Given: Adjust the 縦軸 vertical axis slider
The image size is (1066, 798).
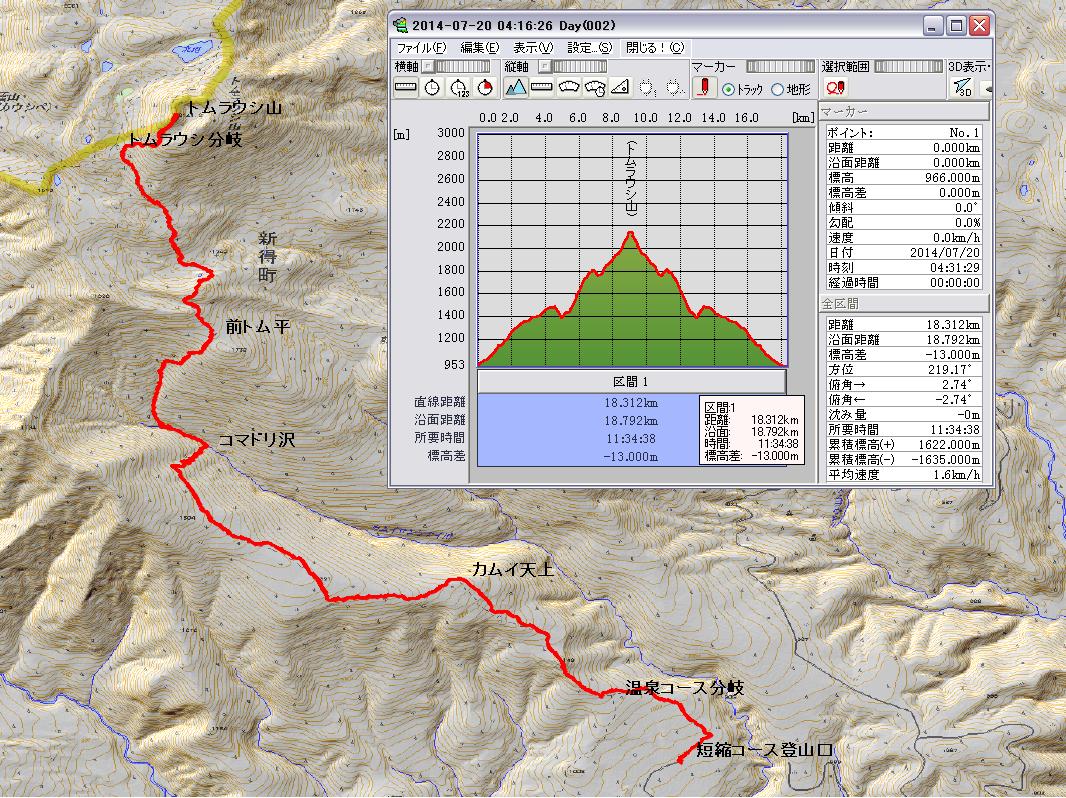Looking at the screenshot, I should click(x=579, y=67).
